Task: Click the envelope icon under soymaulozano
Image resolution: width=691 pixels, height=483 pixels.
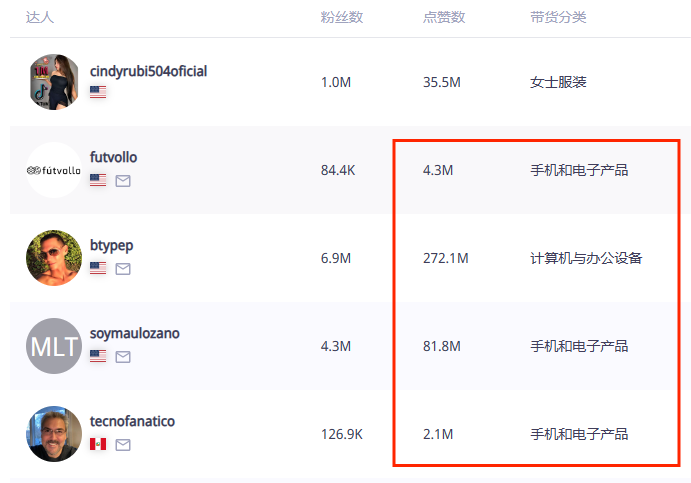Action: coord(123,357)
